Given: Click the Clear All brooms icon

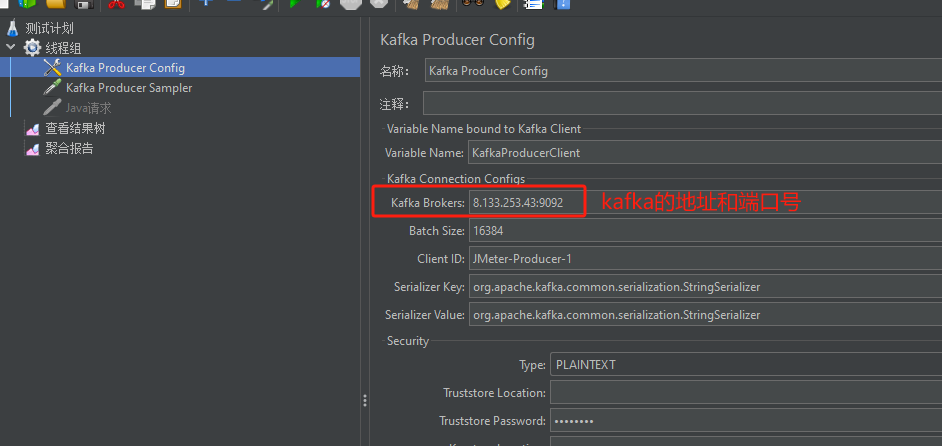Looking at the screenshot, I should coord(439,3).
